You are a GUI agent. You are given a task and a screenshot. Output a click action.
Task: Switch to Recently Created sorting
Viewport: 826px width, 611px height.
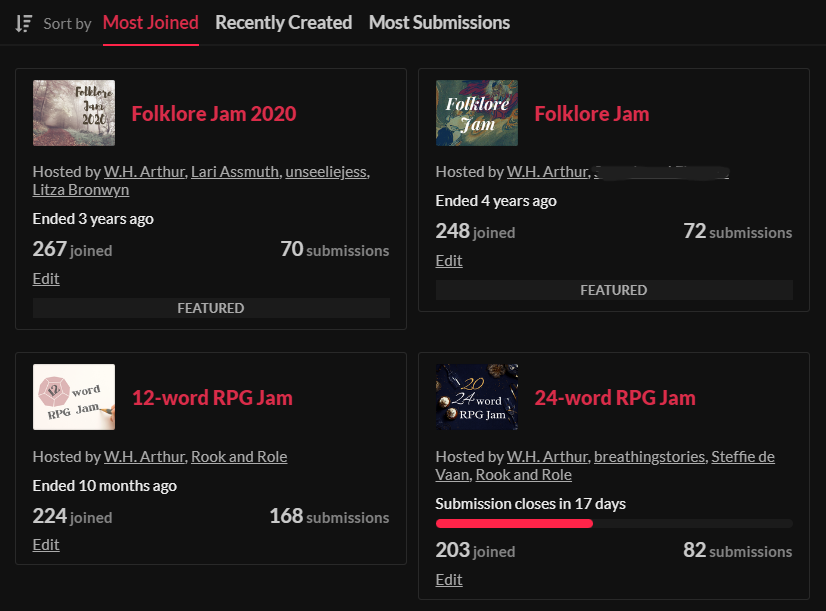[283, 23]
